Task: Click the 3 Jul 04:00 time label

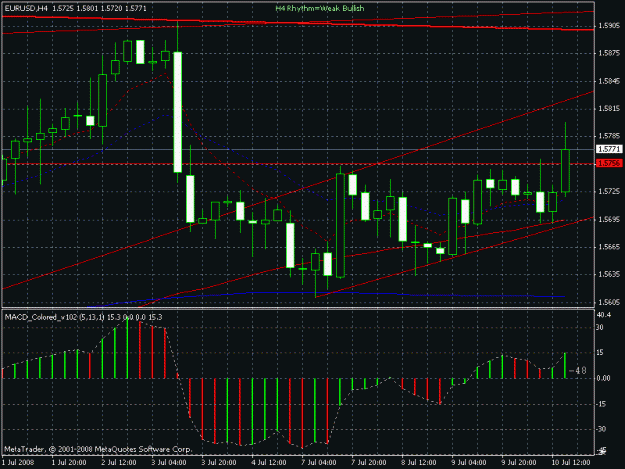Action: click(x=169, y=463)
